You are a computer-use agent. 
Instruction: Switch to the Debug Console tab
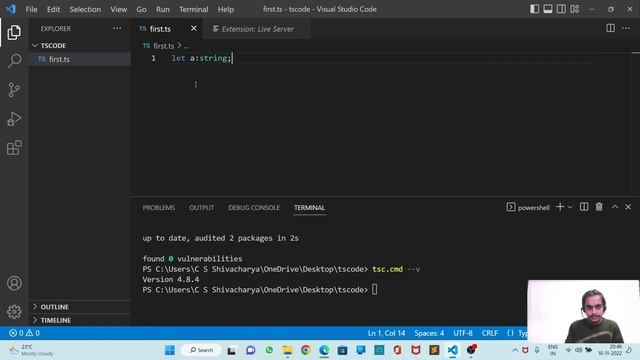(254, 208)
